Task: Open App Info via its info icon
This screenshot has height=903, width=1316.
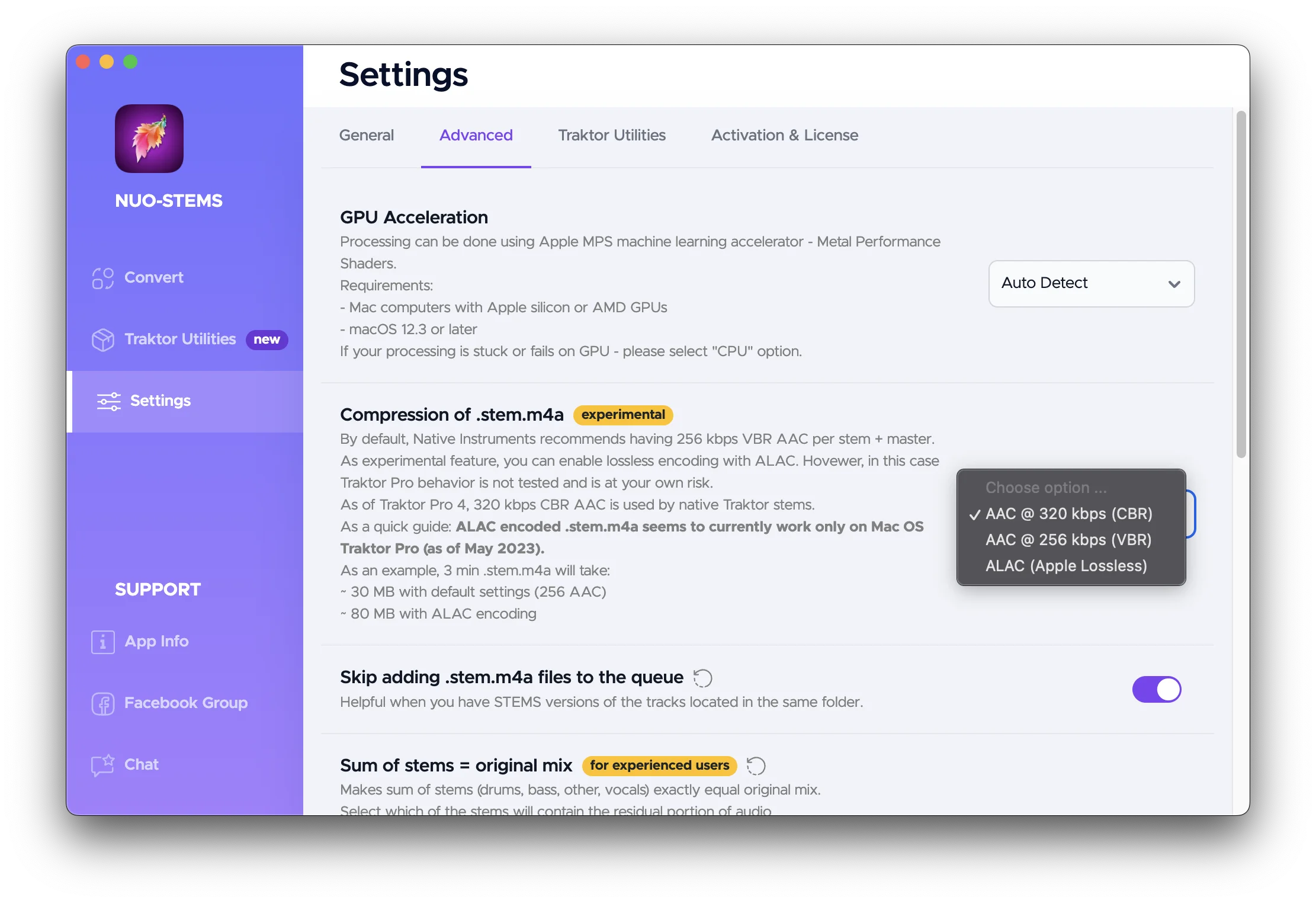Action: pos(103,642)
